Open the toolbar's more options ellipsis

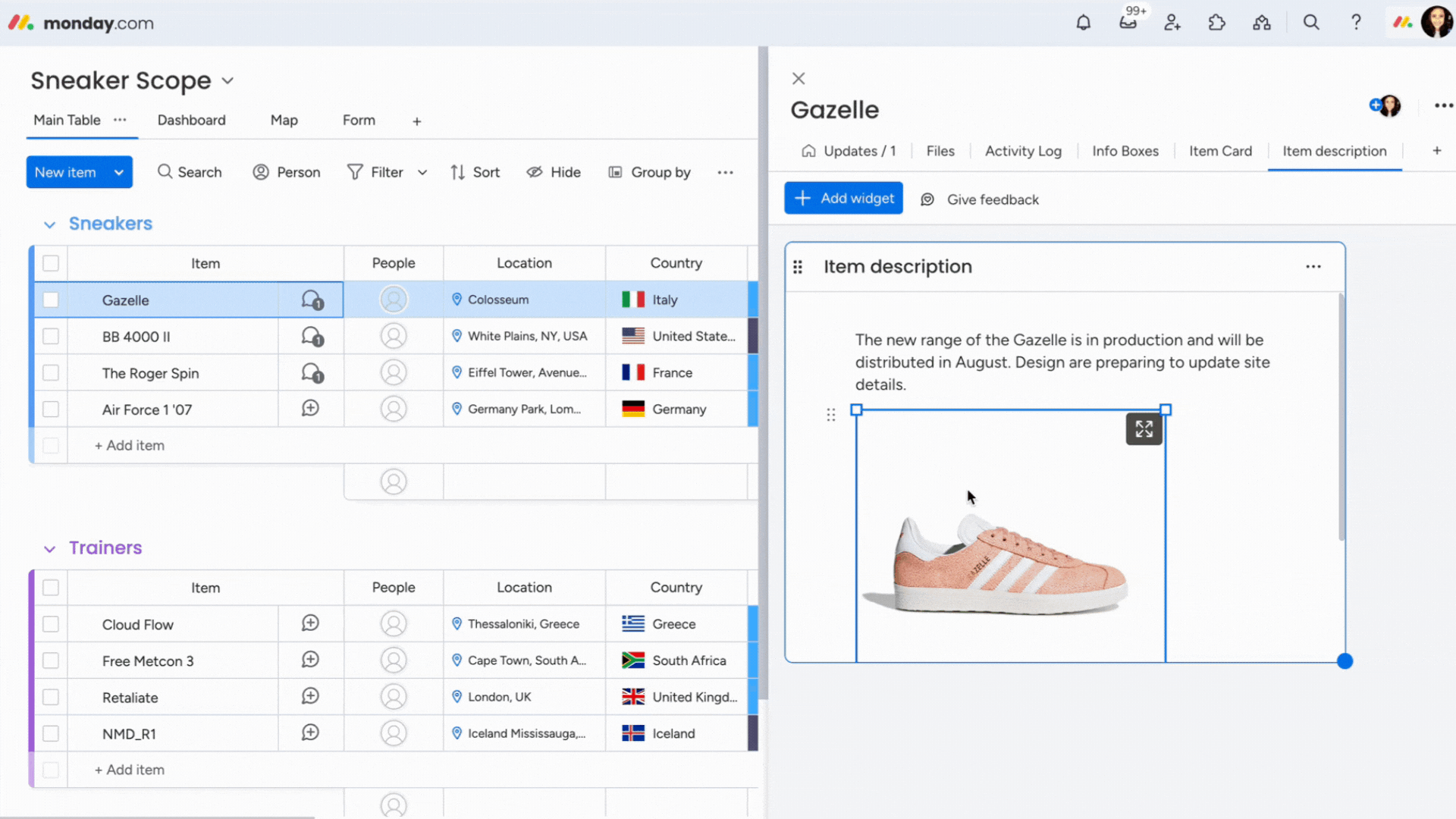click(x=726, y=172)
